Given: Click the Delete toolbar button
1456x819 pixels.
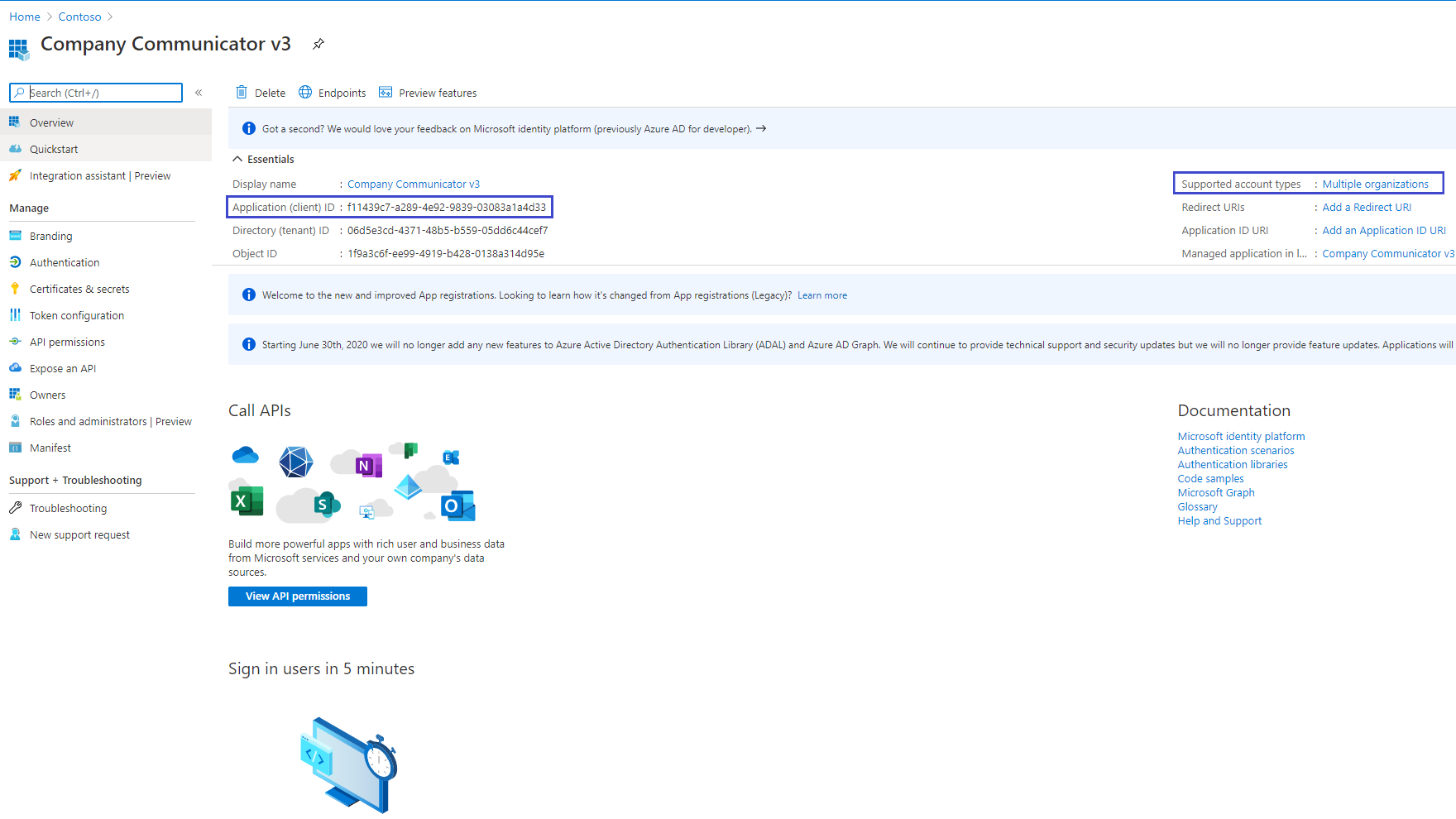Looking at the screenshot, I should 261,93.
